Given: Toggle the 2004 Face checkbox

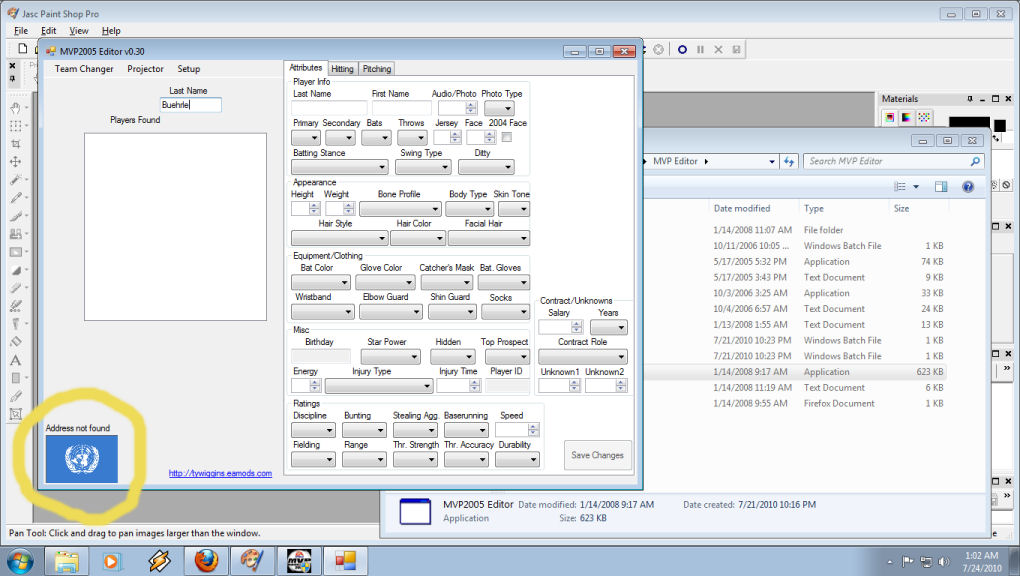Looking at the screenshot, I should point(507,137).
